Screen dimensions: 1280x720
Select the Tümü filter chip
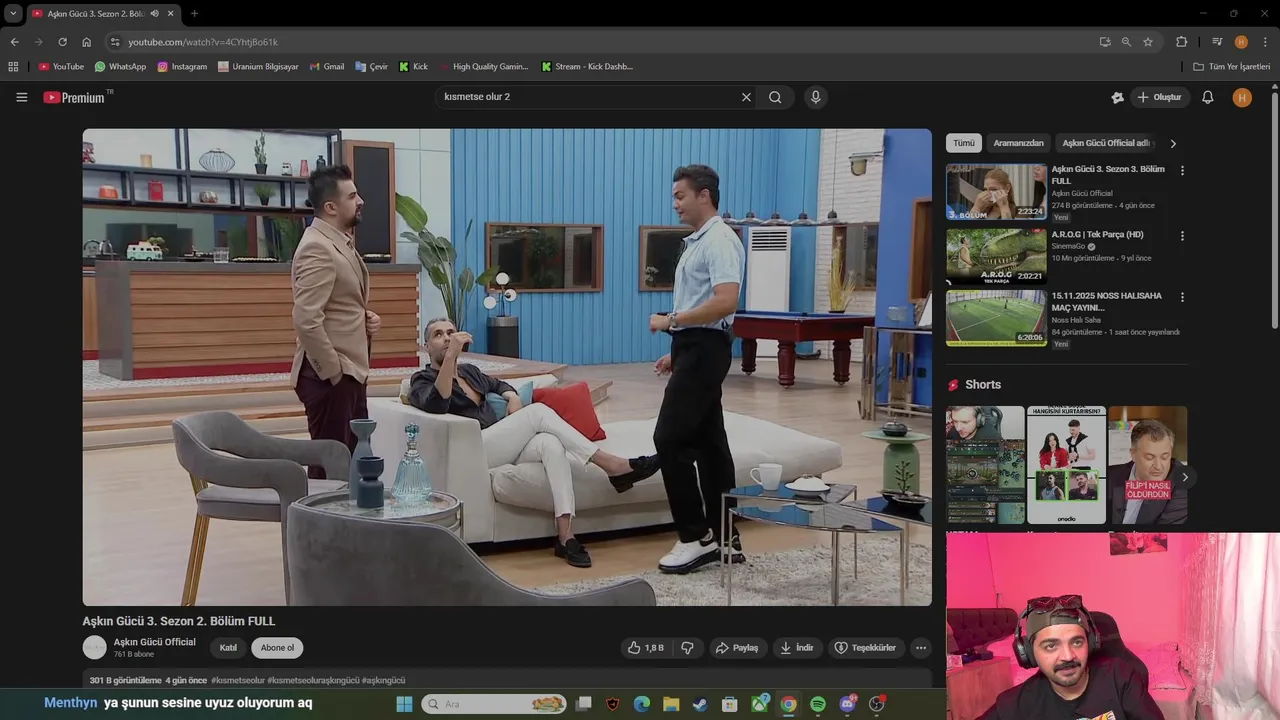[x=964, y=143]
